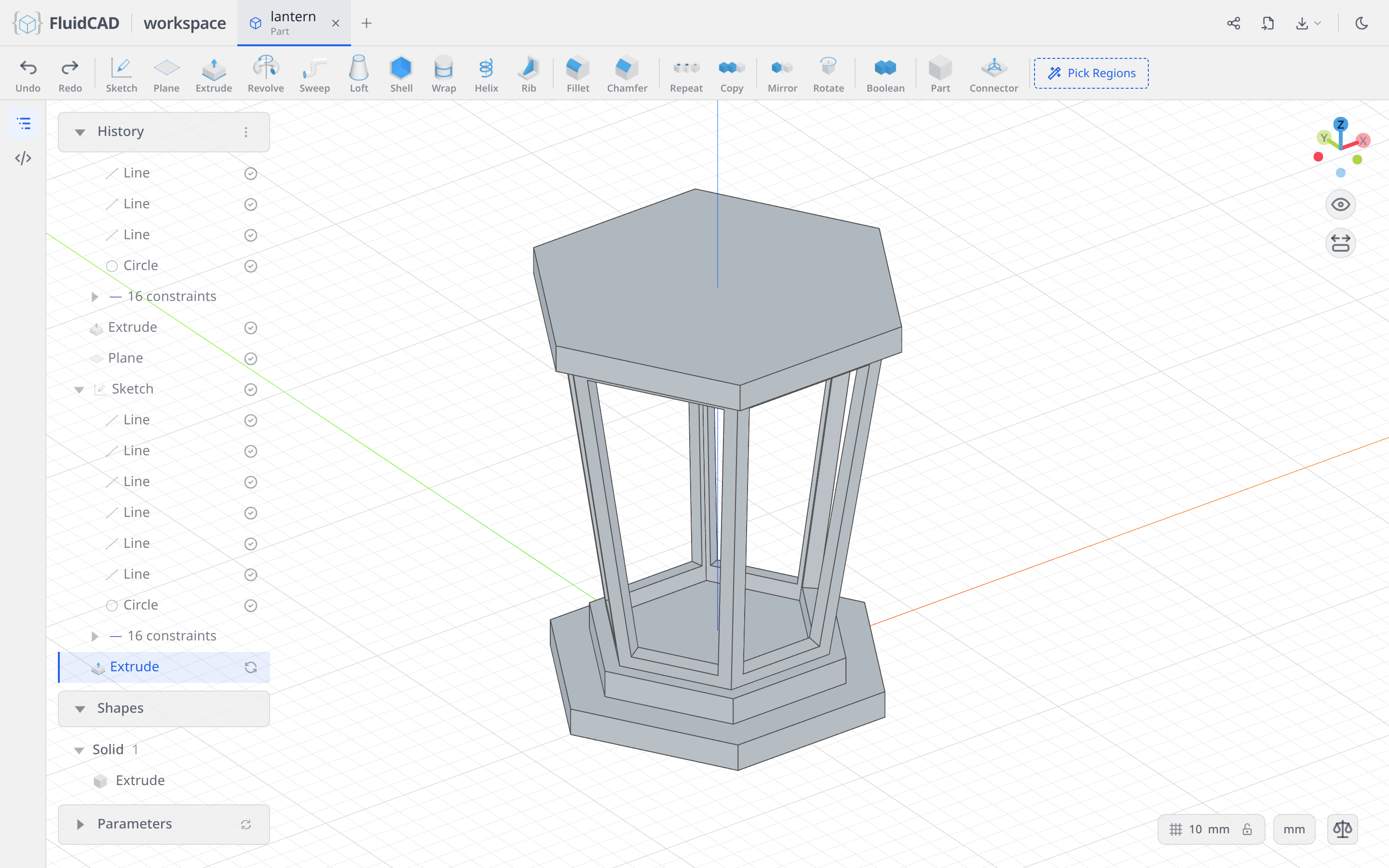Viewport: 1389px width, 868px height.
Task: Select the highlighted Extrude history item
Action: point(164,667)
